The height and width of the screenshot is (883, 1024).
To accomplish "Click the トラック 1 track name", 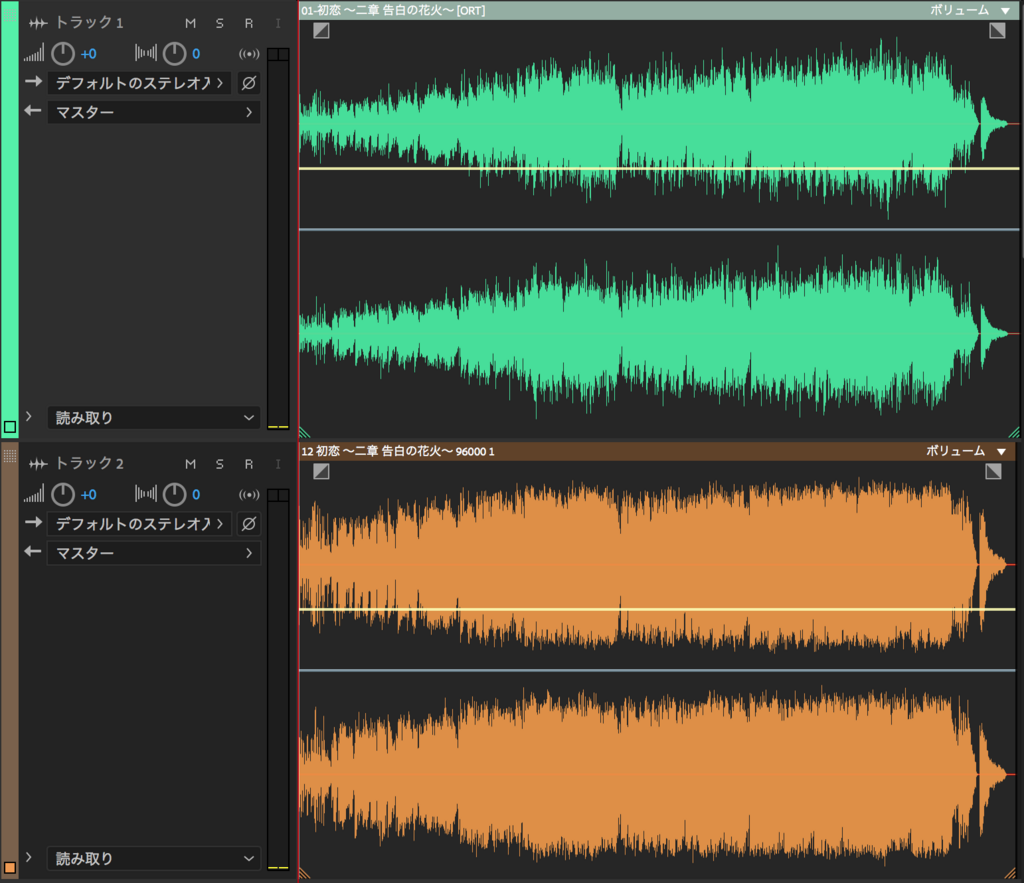I will (x=89, y=23).
